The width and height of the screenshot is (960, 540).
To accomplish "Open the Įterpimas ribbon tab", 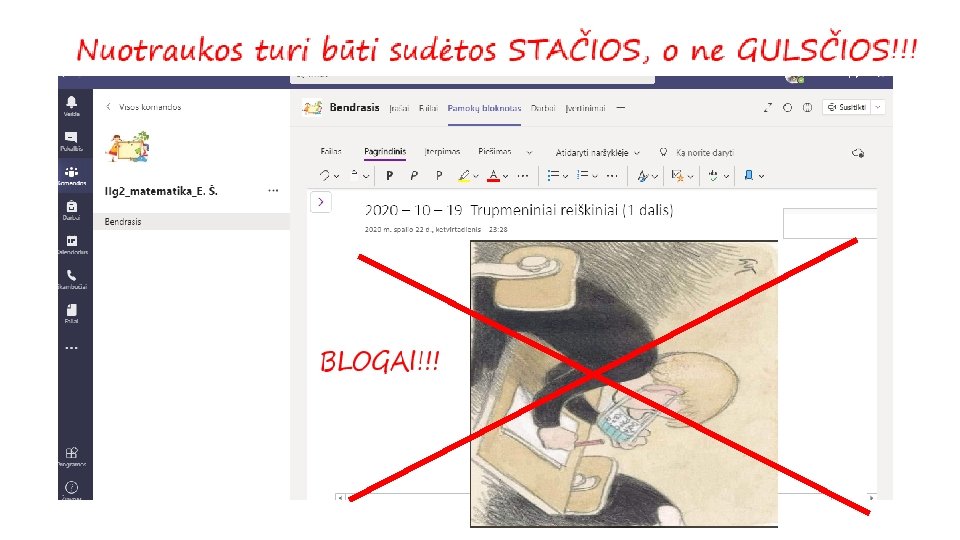I will 442,152.
